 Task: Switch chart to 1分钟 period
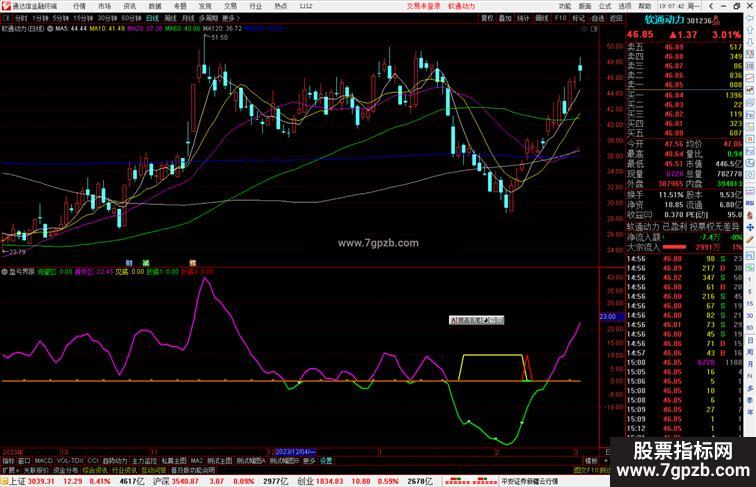[40, 18]
